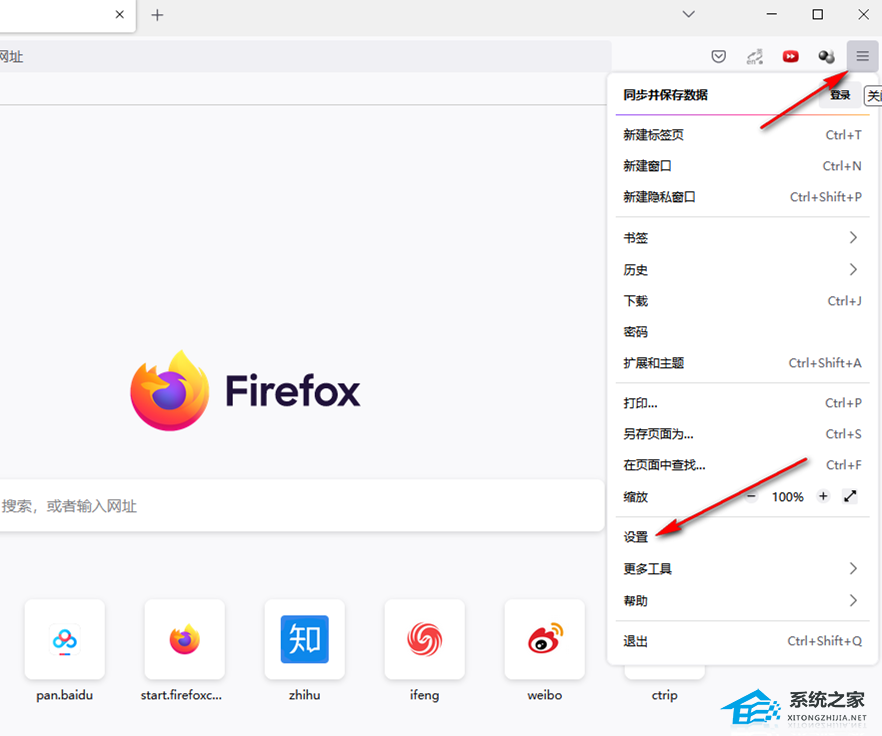Click the ctrip shortcut label
Viewport: 882px width, 736px height.
point(664,695)
